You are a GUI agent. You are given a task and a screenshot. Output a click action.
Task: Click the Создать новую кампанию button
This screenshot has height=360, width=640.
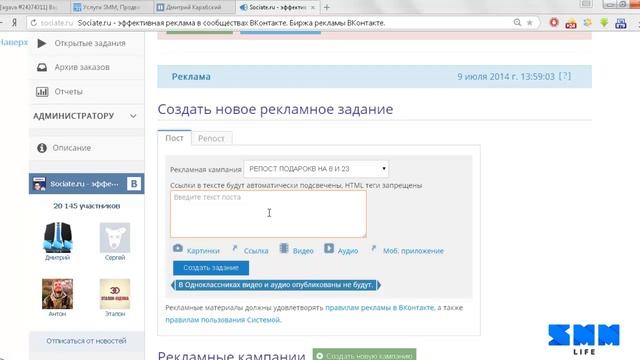[364, 355]
